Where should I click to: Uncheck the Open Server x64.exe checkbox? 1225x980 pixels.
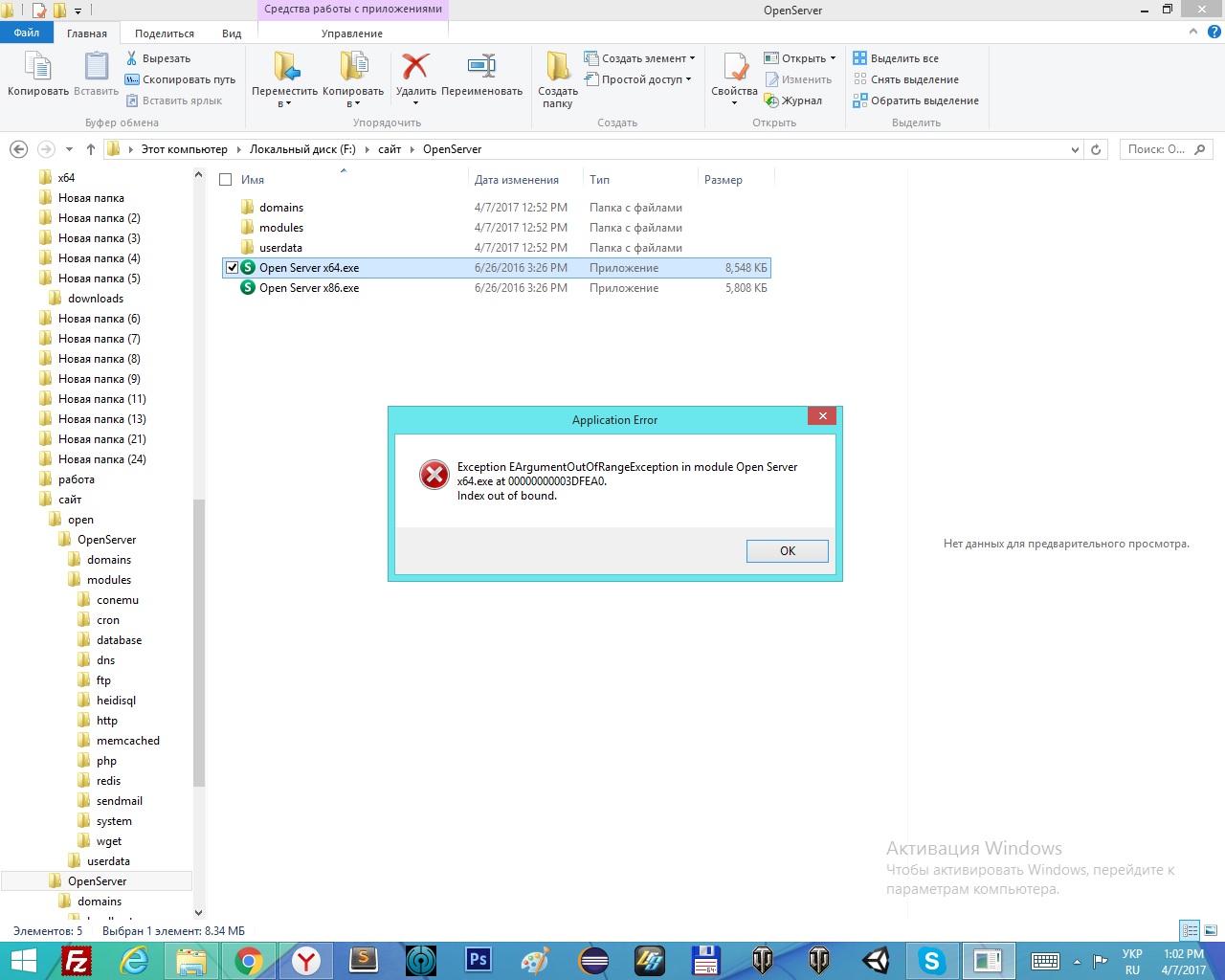232,268
